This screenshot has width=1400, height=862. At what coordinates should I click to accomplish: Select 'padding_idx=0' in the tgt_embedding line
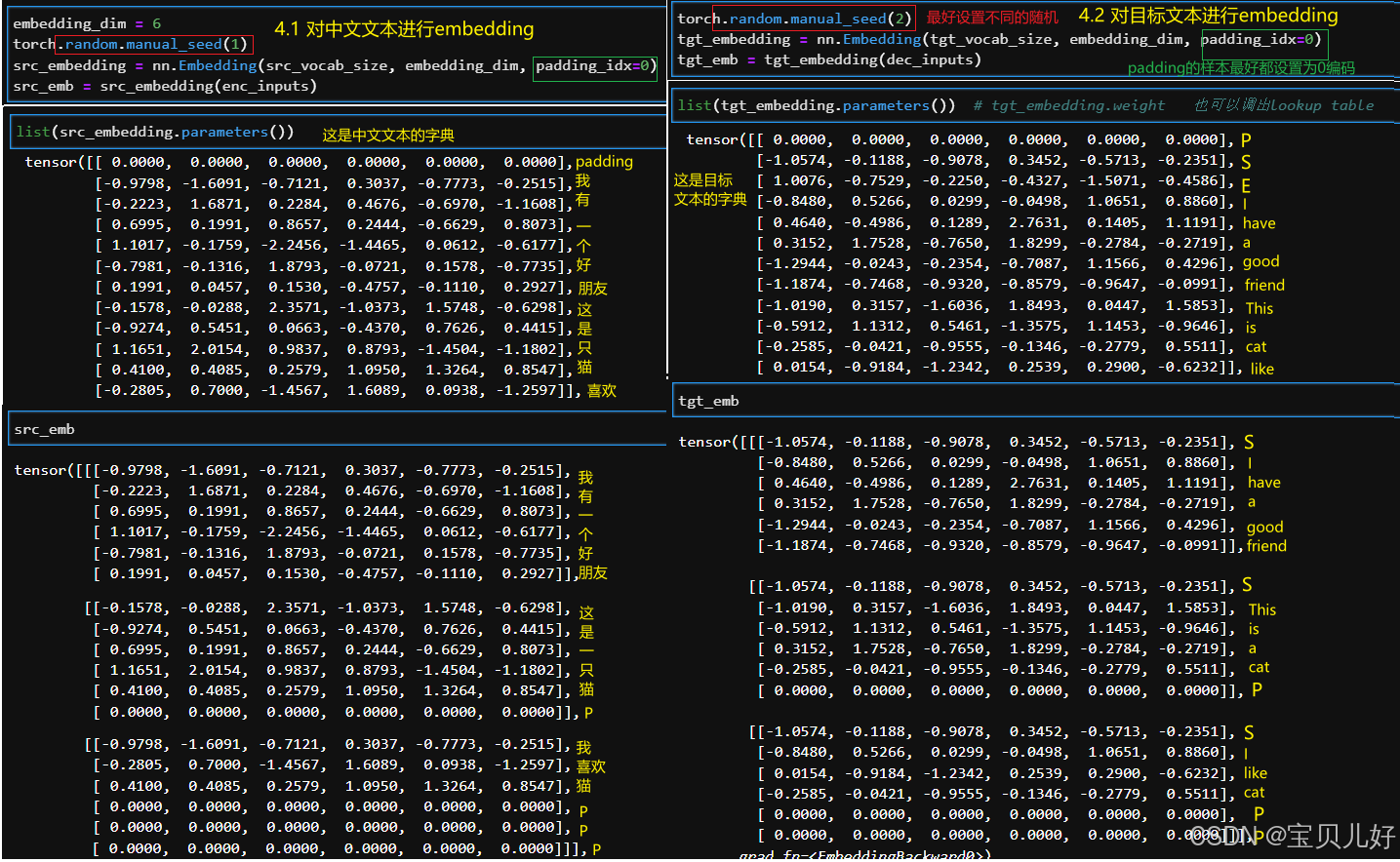(1262, 40)
